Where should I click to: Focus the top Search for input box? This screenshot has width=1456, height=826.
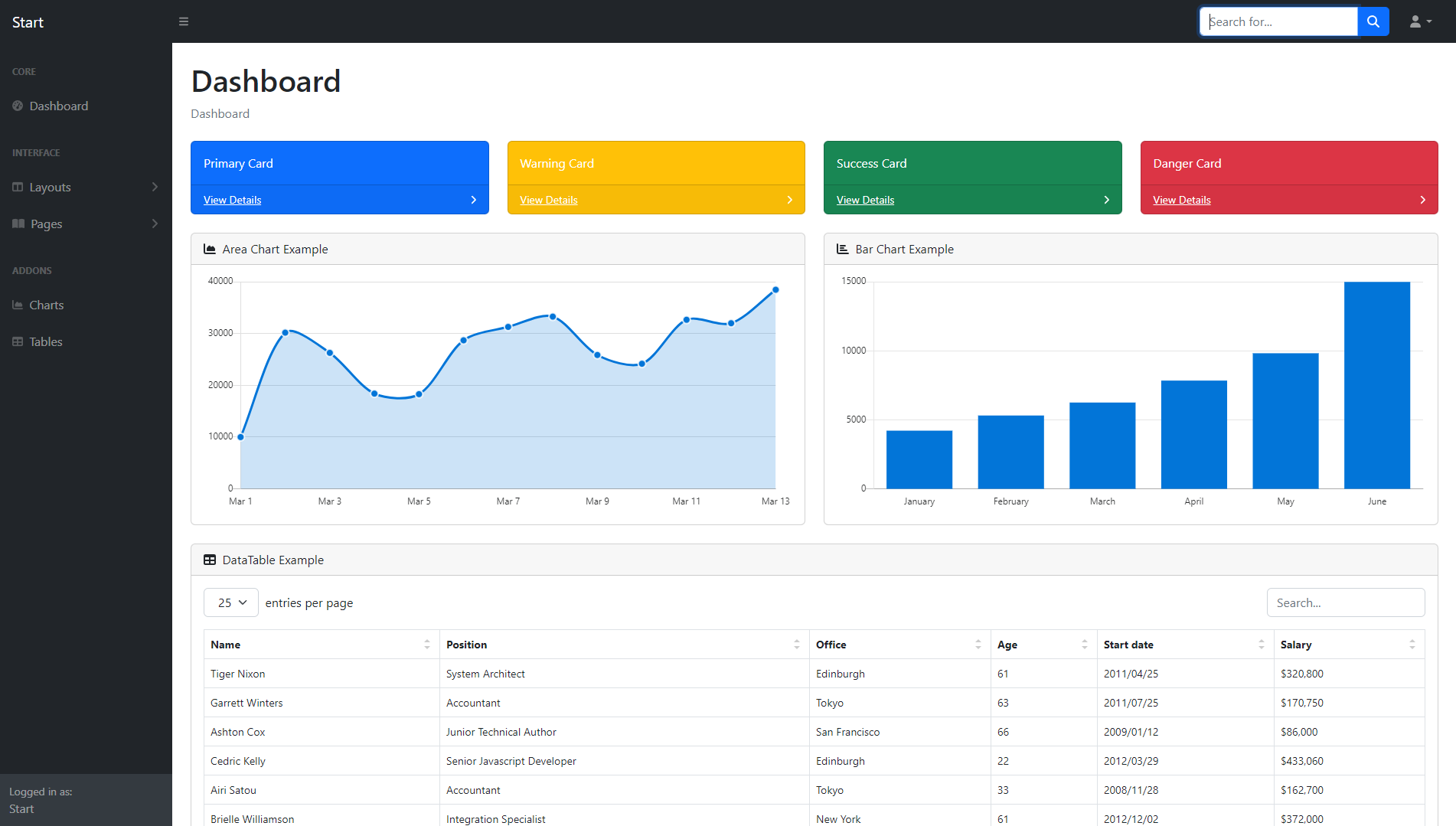pos(1278,21)
